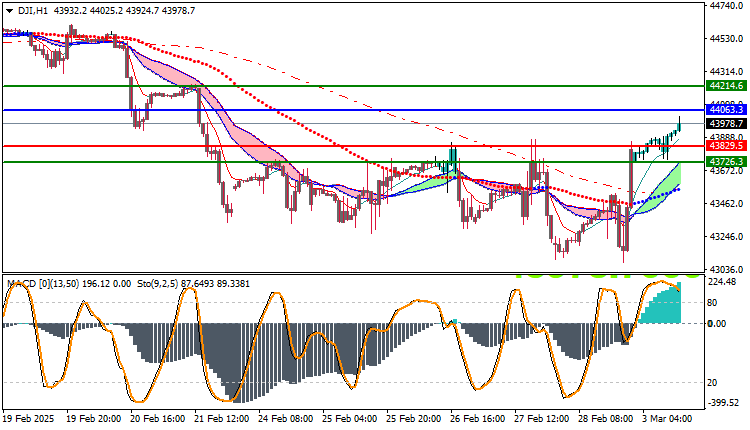Screen dimensions: 750x430
Task: Click the OHLC values 43932.2 44025.2 text
Action: click(88, 11)
